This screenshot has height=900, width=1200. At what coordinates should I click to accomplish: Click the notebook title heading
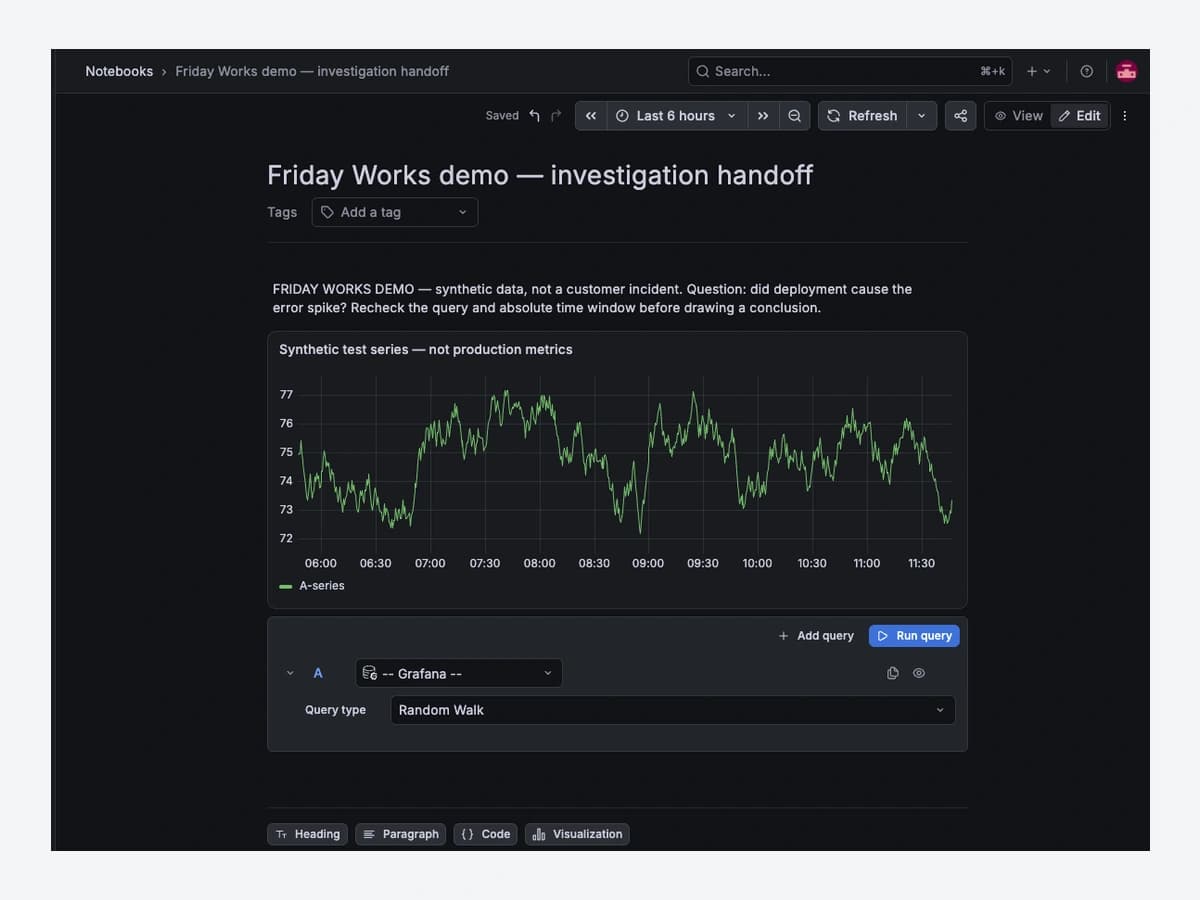click(x=540, y=175)
